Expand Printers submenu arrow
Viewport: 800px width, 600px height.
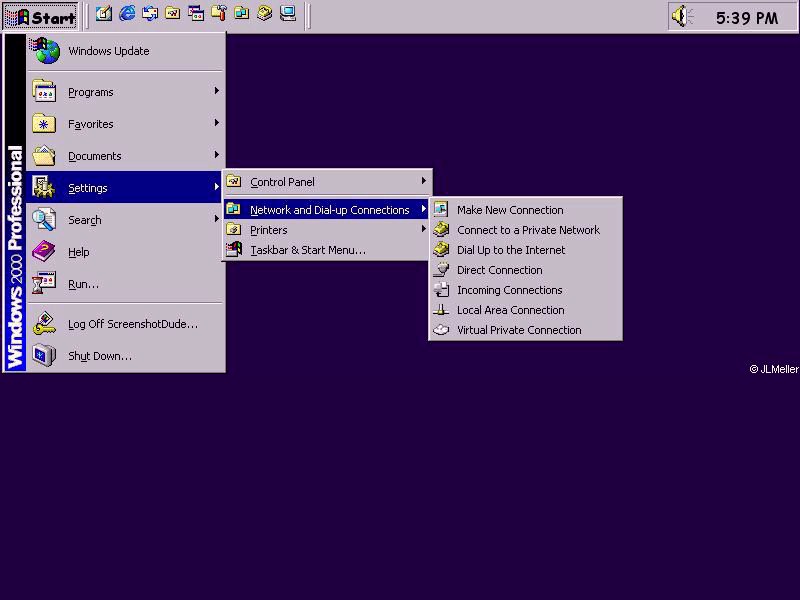click(423, 229)
